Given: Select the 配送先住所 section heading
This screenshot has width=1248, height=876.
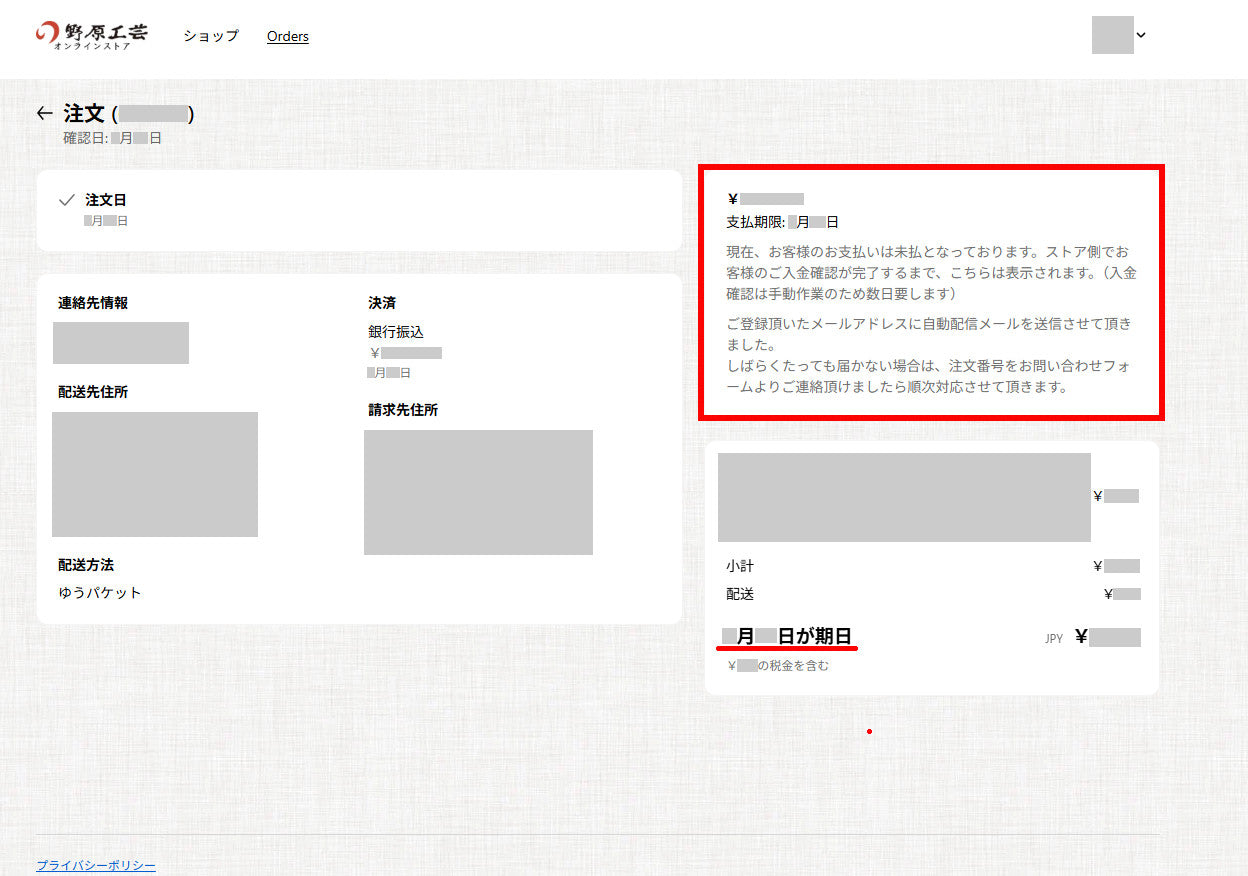Looking at the screenshot, I should 93,392.
